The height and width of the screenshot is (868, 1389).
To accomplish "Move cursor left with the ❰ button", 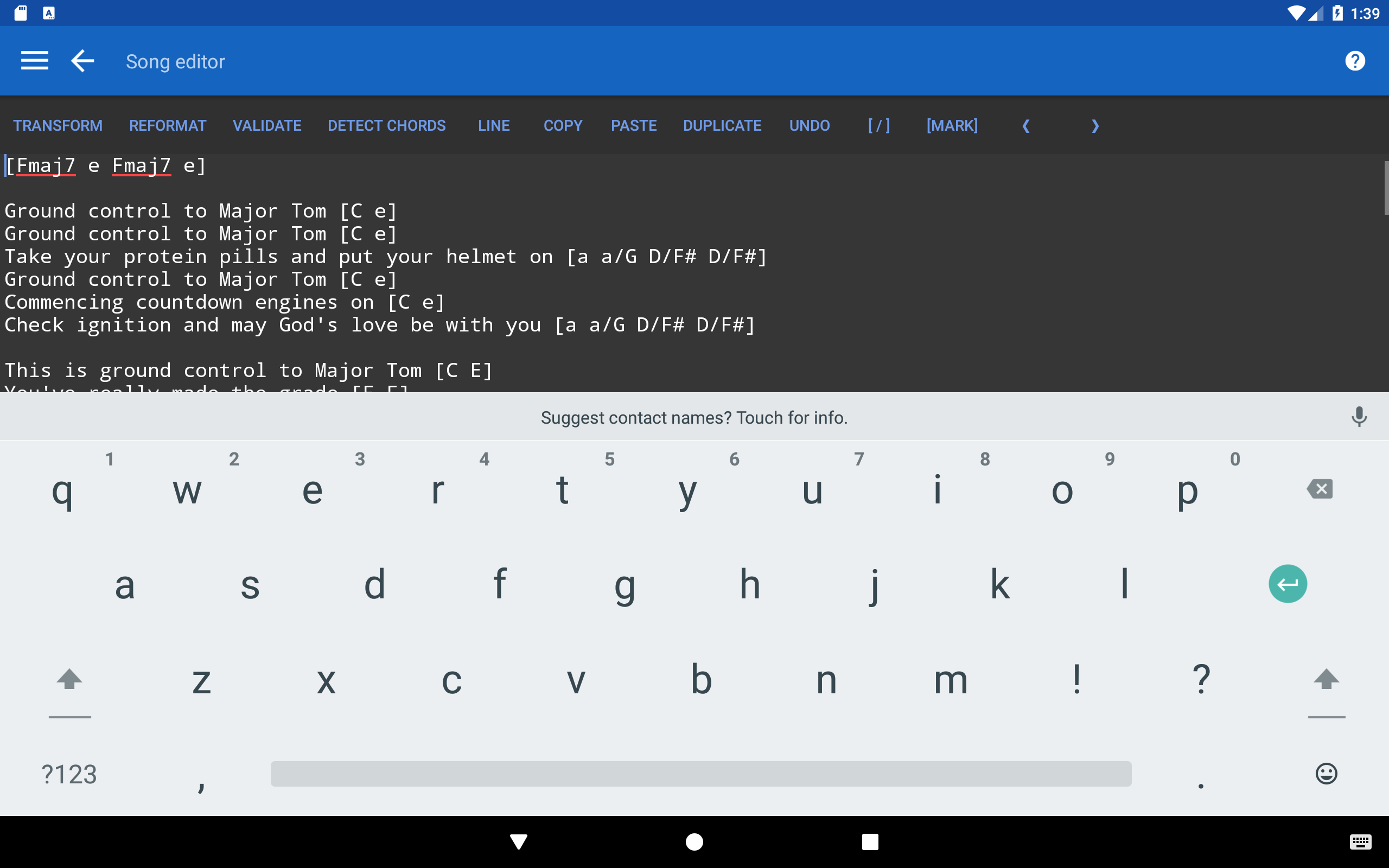I will click(x=1025, y=126).
